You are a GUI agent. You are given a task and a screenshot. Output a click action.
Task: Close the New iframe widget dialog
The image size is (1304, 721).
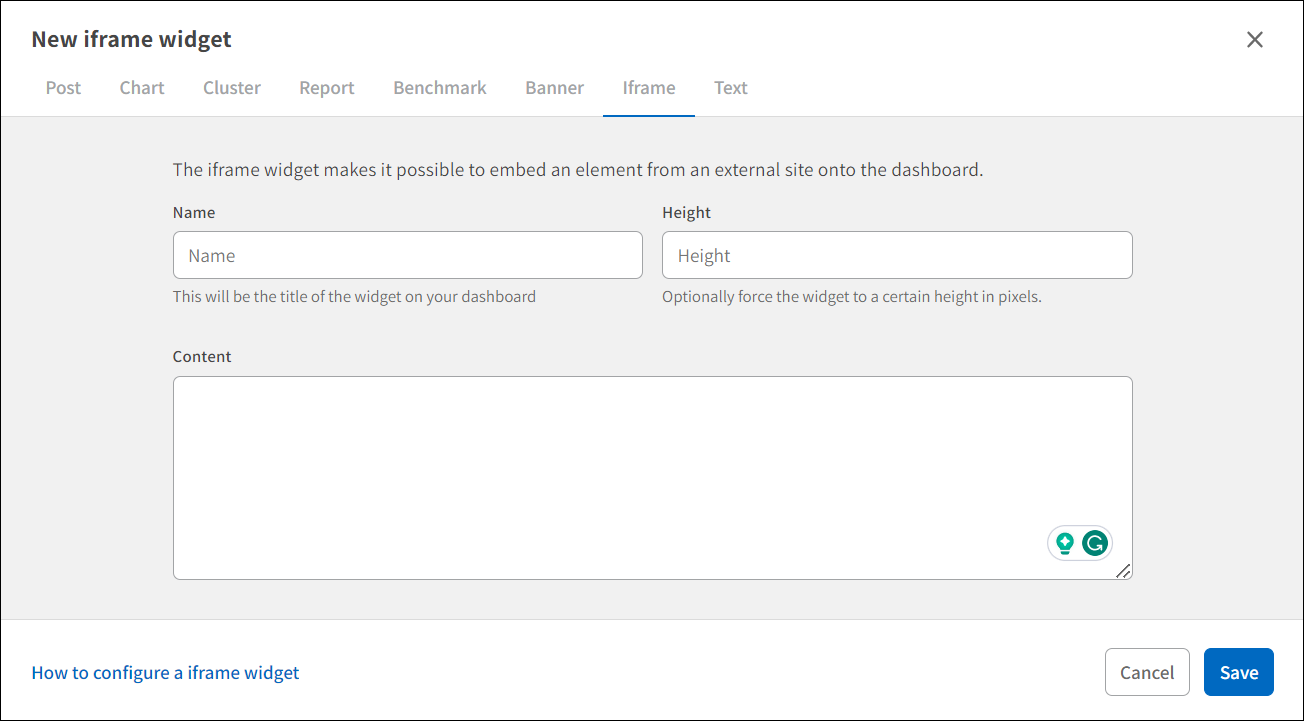pyautogui.click(x=1255, y=39)
